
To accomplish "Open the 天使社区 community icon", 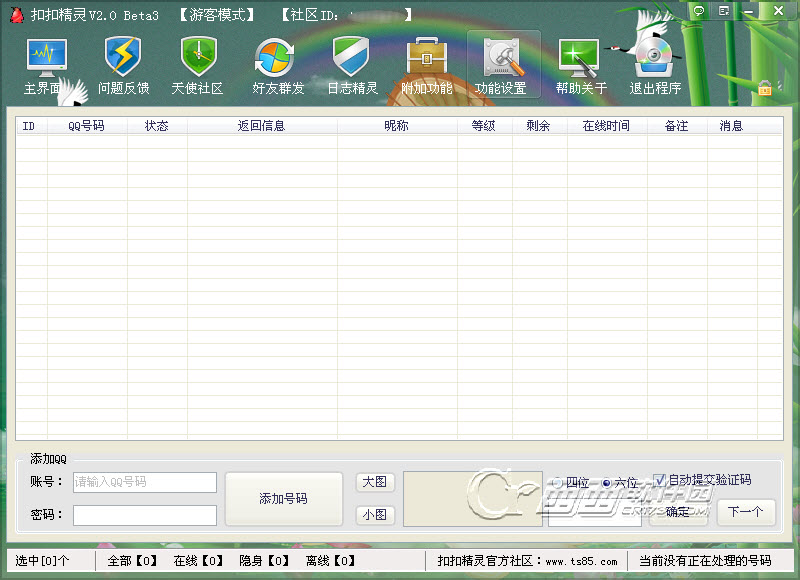I will coord(198,65).
